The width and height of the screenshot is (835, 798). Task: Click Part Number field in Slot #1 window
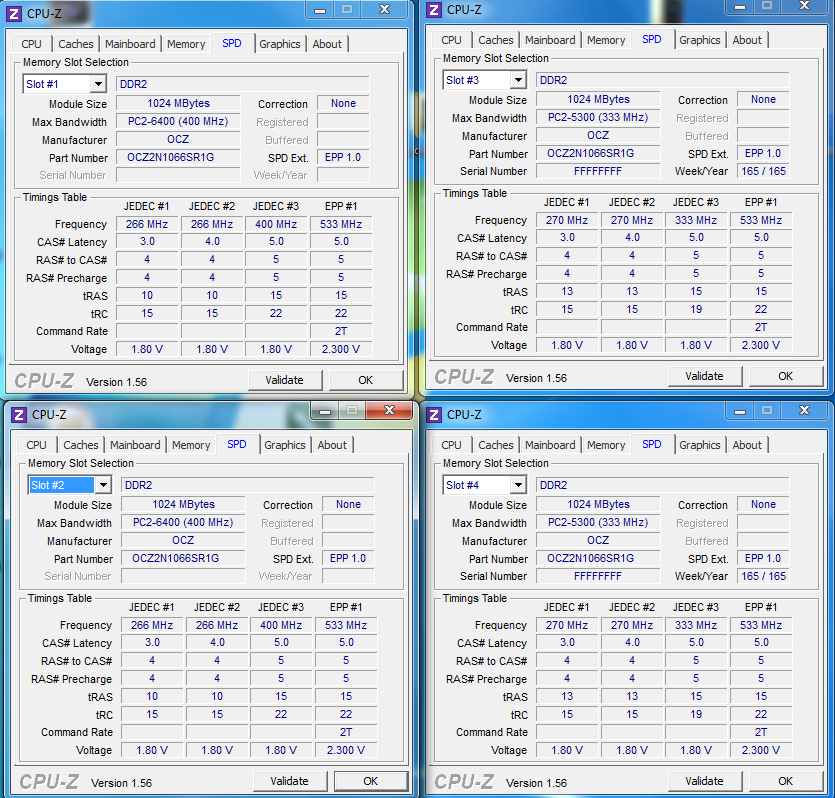(178, 157)
